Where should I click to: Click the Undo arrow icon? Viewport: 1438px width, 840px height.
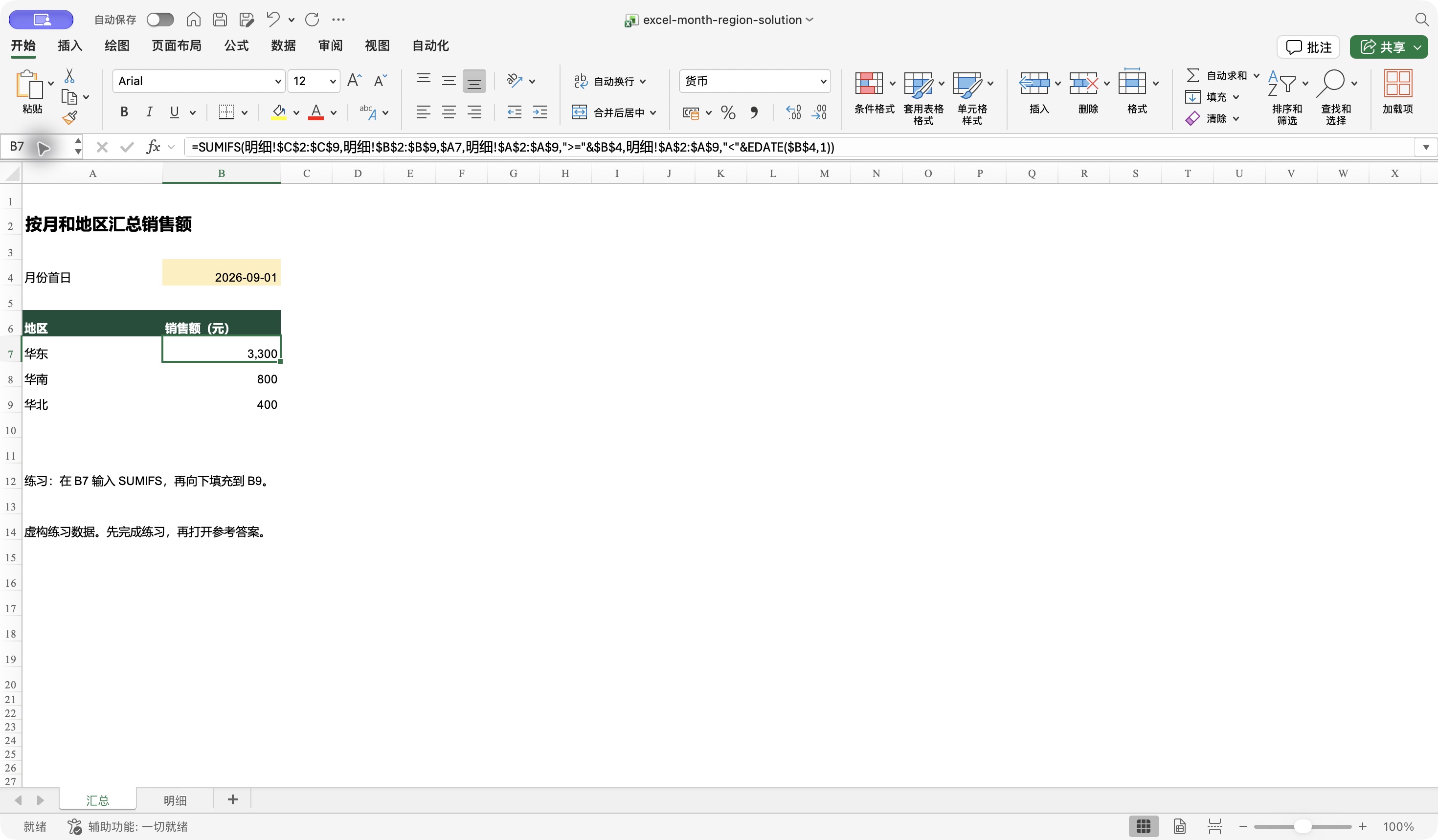pyautogui.click(x=273, y=20)
